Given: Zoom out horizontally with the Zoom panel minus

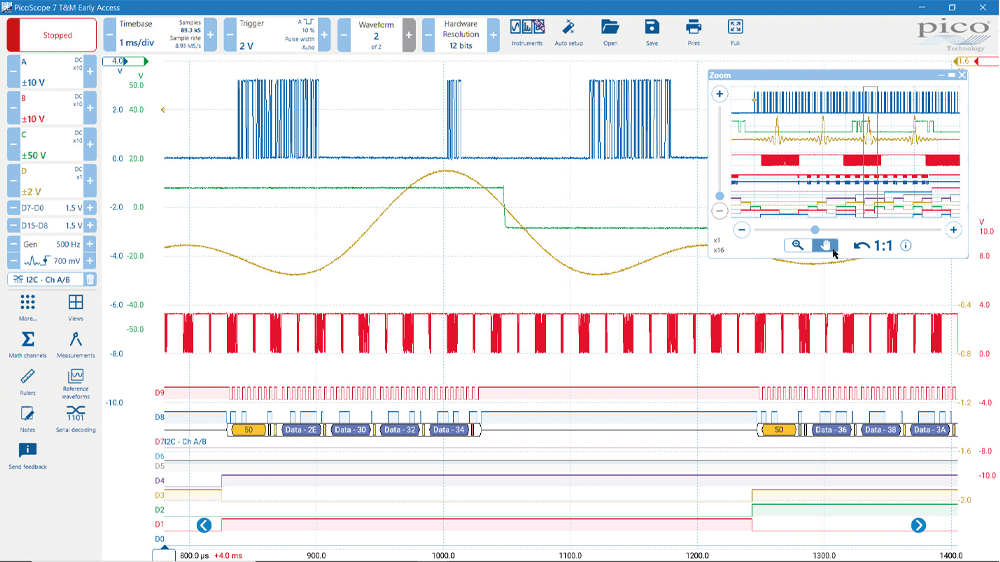Looking at the screenshot, I should point(741,230).
